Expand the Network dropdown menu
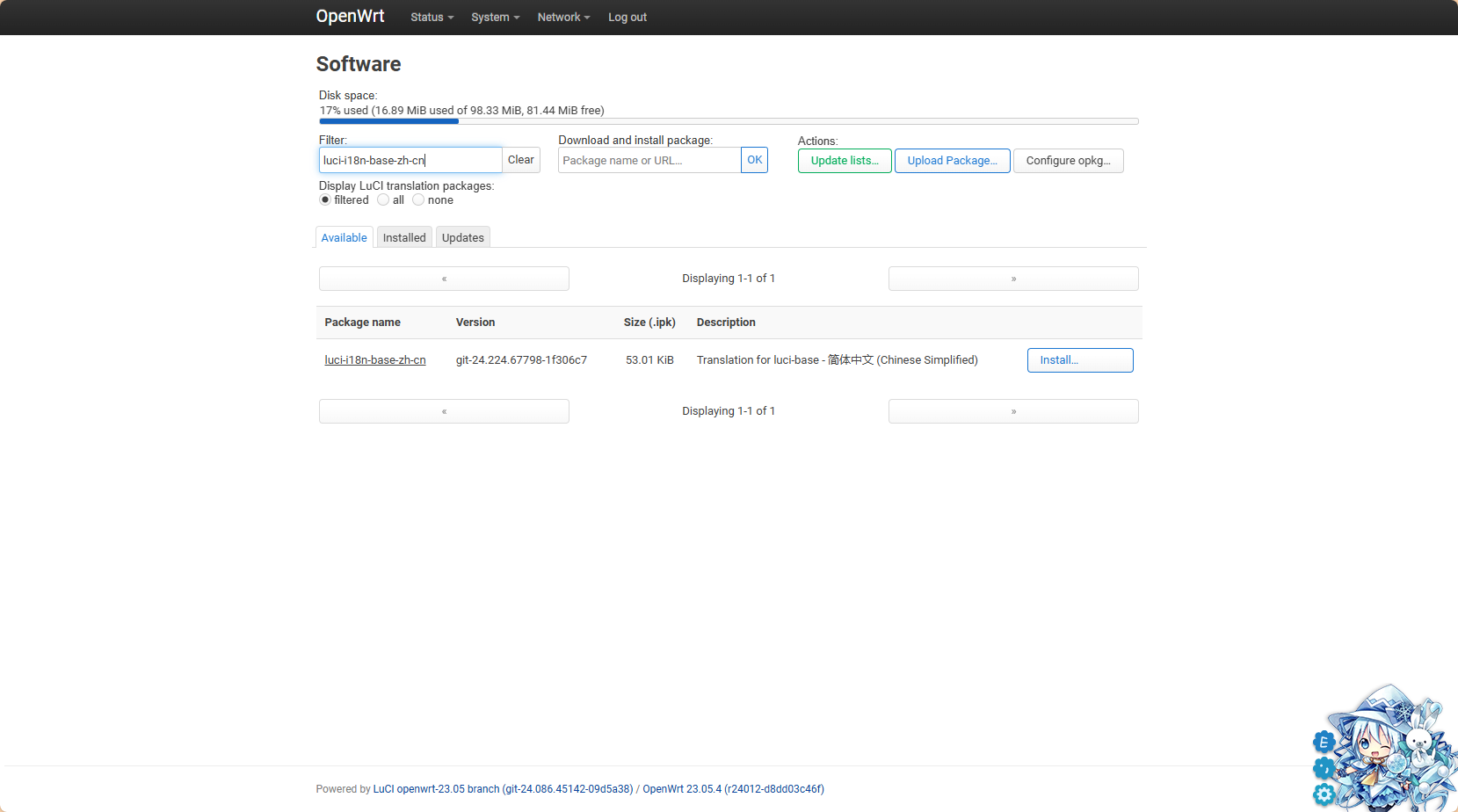1458x812 pixels. (x=563, y=18)
